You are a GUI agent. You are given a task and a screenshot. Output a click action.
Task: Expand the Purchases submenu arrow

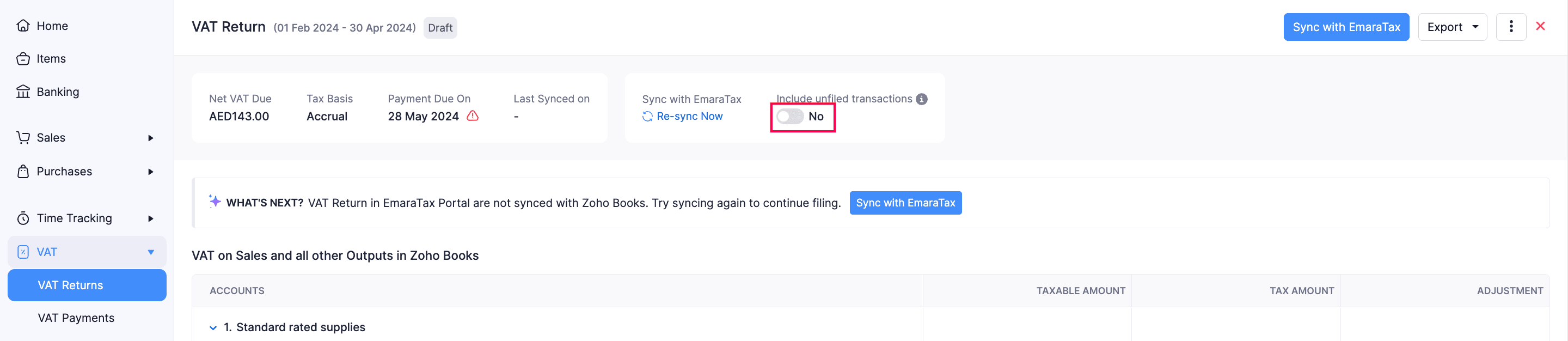click(150, 172)
